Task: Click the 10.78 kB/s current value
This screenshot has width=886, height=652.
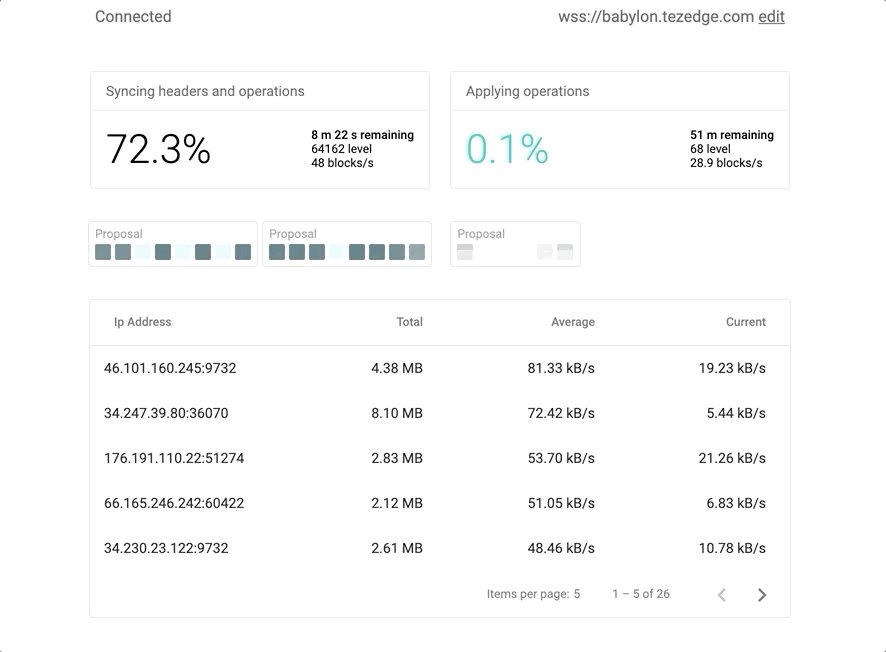Action: pos(732,548)
